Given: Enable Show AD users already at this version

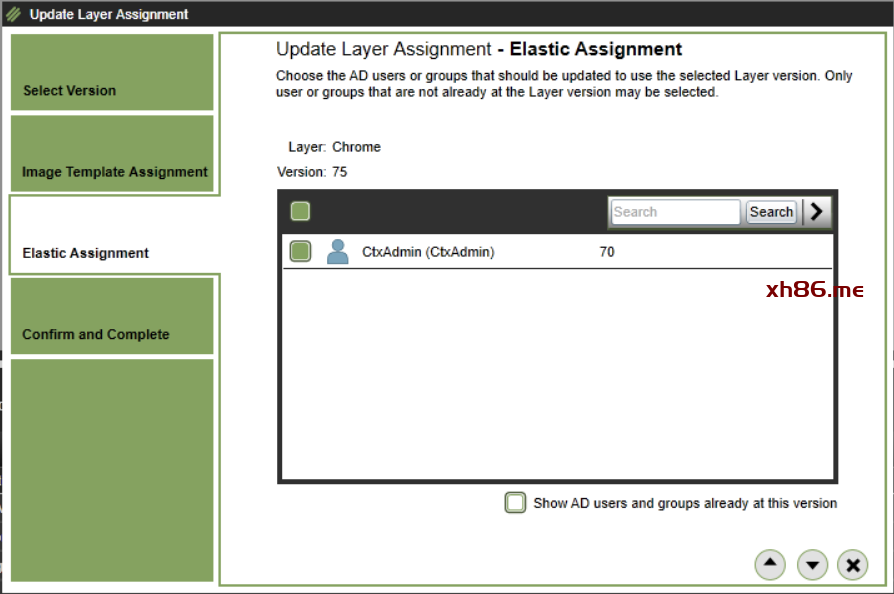Looking at the screenshot, I should tap(515, 503).
